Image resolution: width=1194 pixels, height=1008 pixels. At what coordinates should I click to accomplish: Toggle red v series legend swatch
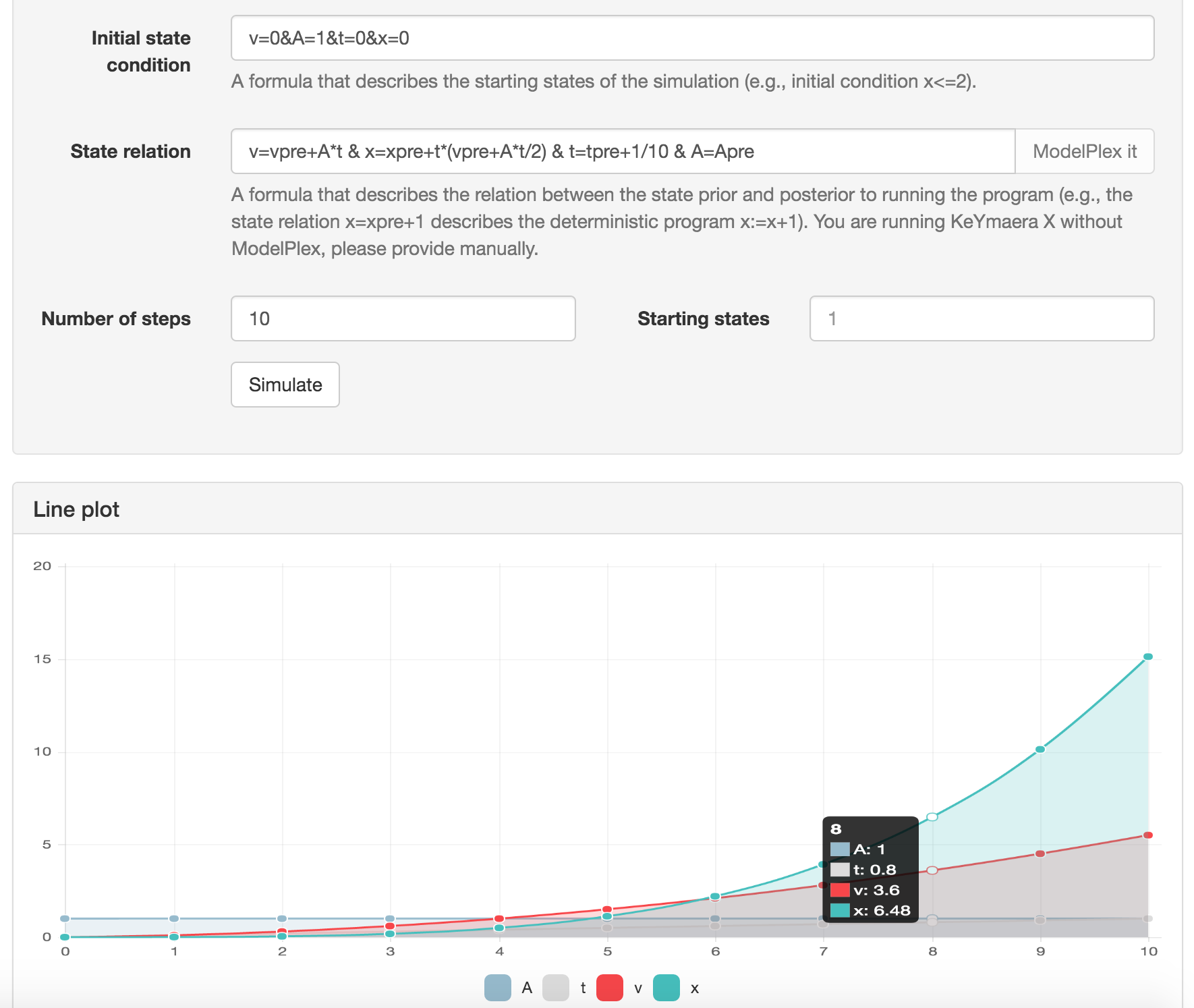click(x=610, y=988)
